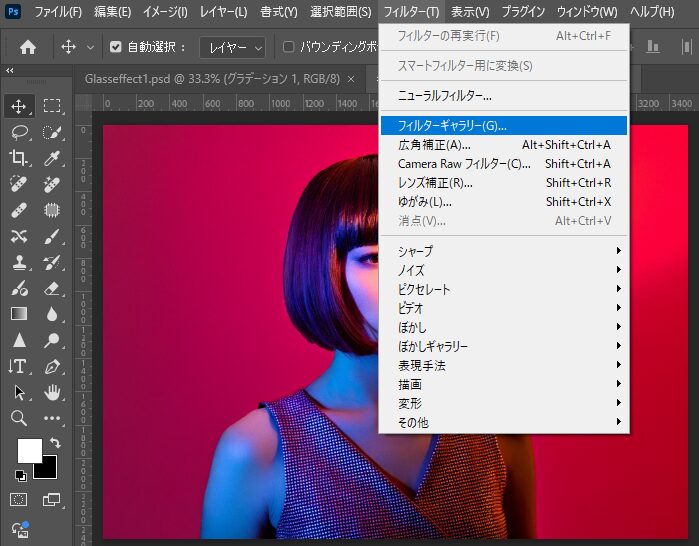
Task: Change screen mode icon
Action: pos(51,500)
